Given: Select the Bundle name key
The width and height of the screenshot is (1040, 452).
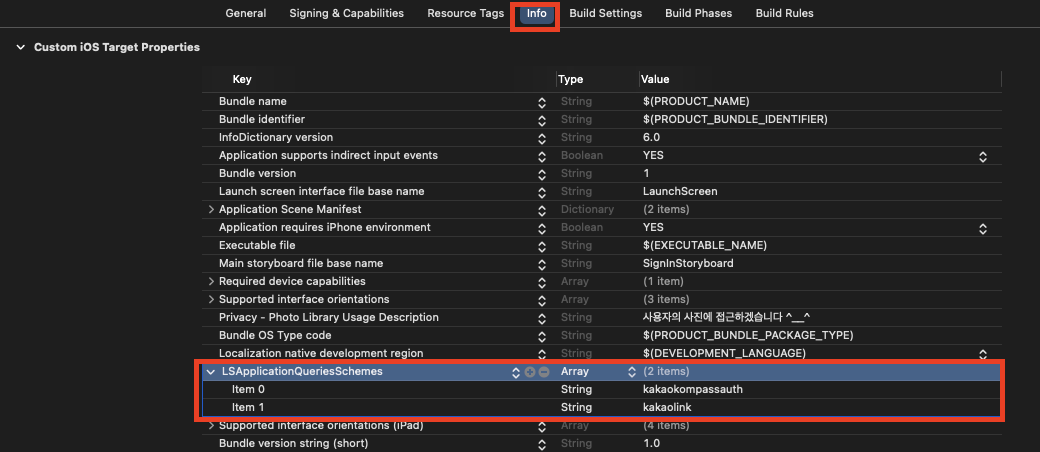Looking at the screenshot, I should point(253,102).
